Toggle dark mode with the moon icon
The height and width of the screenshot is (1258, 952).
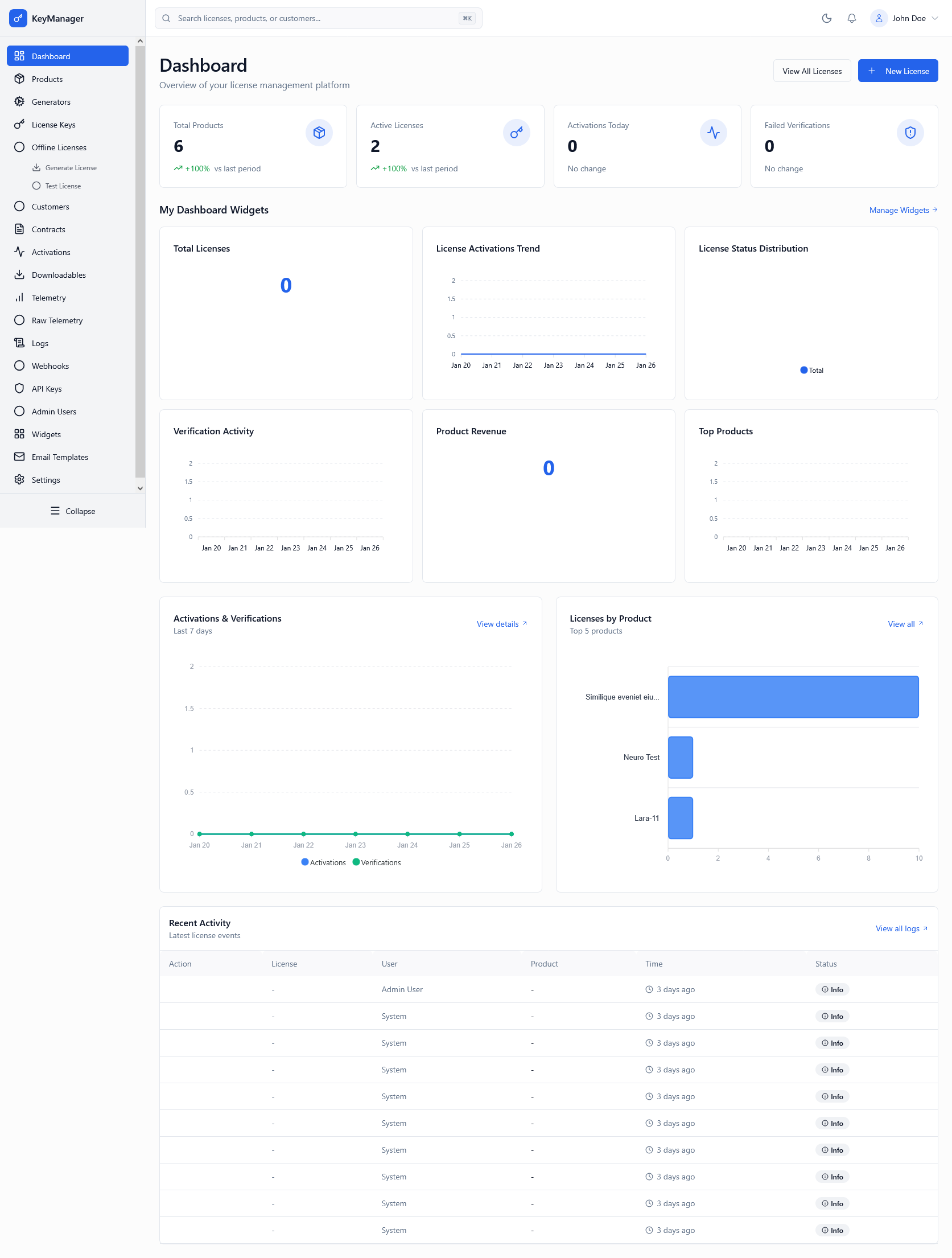coord(826,18)
